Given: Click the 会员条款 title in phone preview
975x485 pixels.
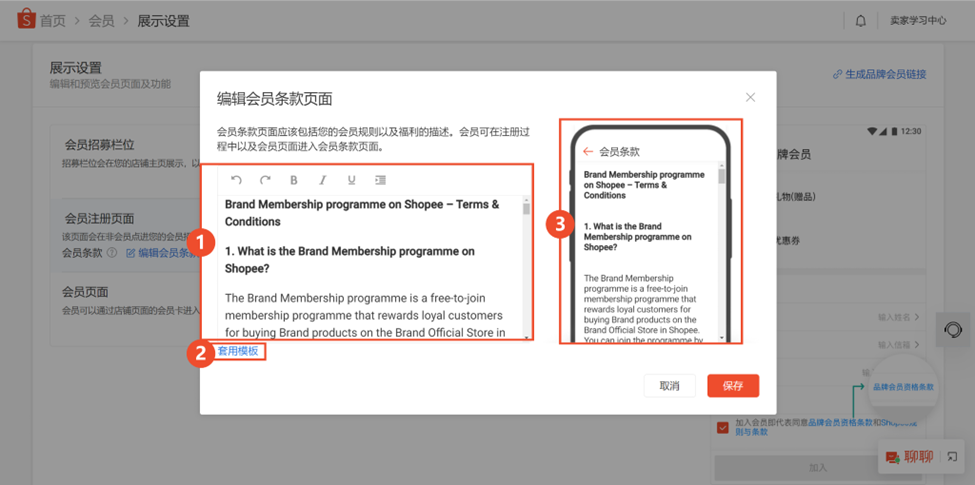Looking at the screenshot, I should tap(619, 152).
